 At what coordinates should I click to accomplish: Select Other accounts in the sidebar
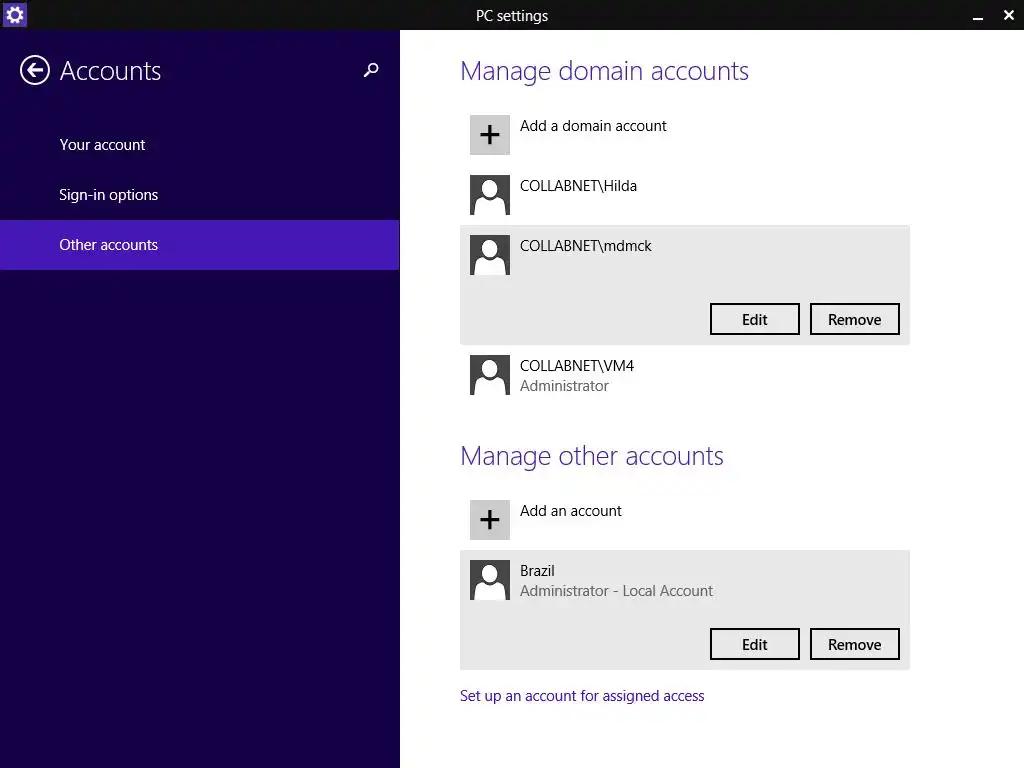click(x=199, y=245)
